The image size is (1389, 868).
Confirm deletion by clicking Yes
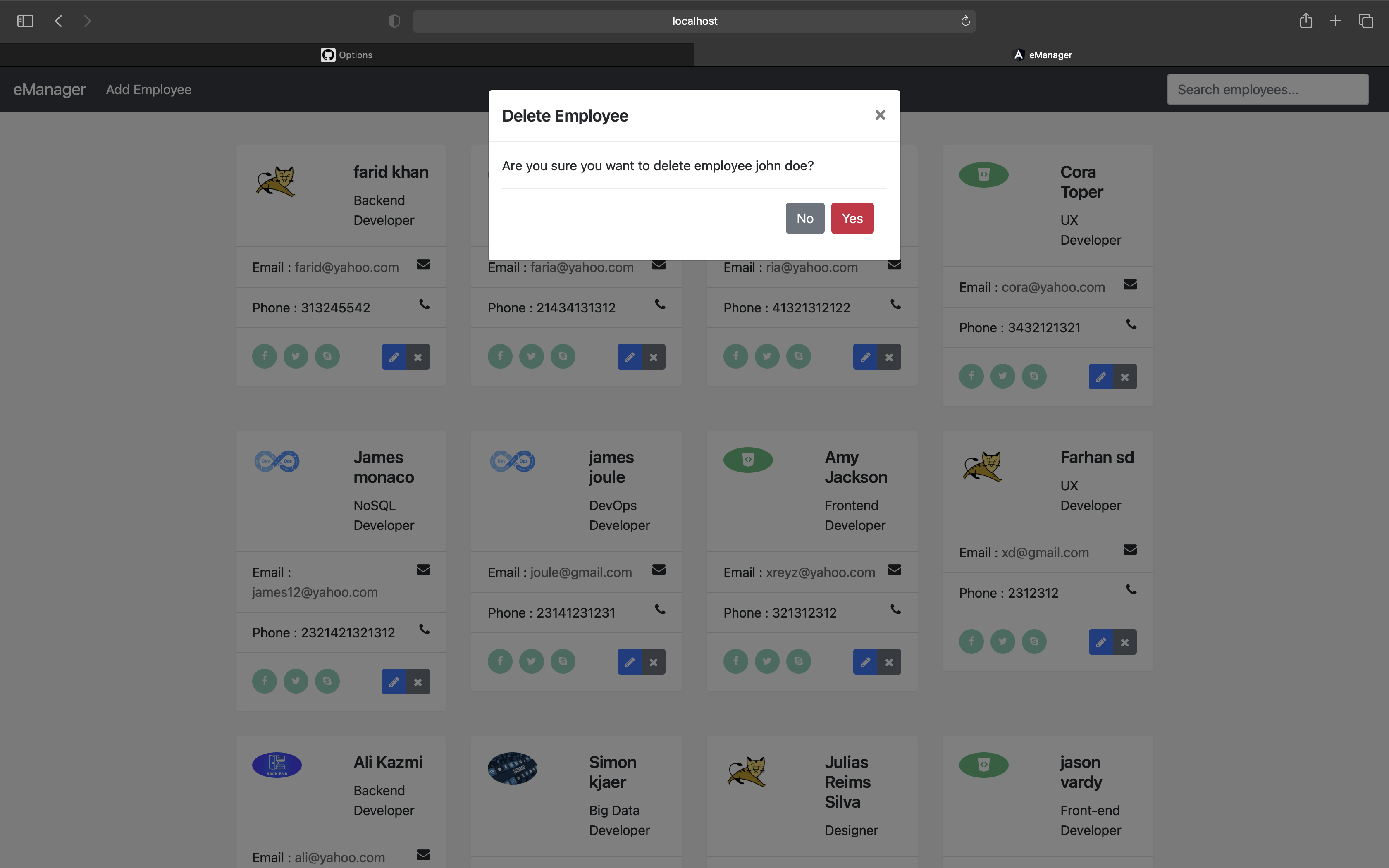(852, 218)
